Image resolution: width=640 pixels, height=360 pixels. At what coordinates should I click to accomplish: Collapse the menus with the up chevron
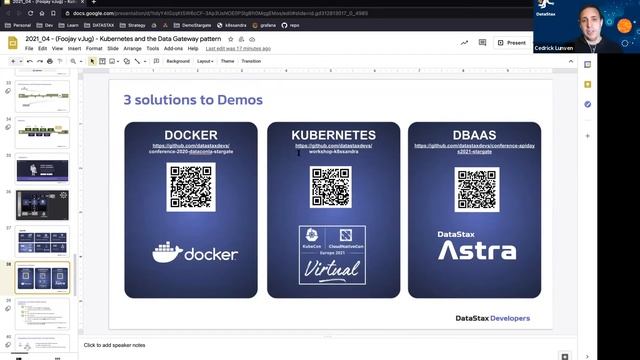tap(571, 61)
